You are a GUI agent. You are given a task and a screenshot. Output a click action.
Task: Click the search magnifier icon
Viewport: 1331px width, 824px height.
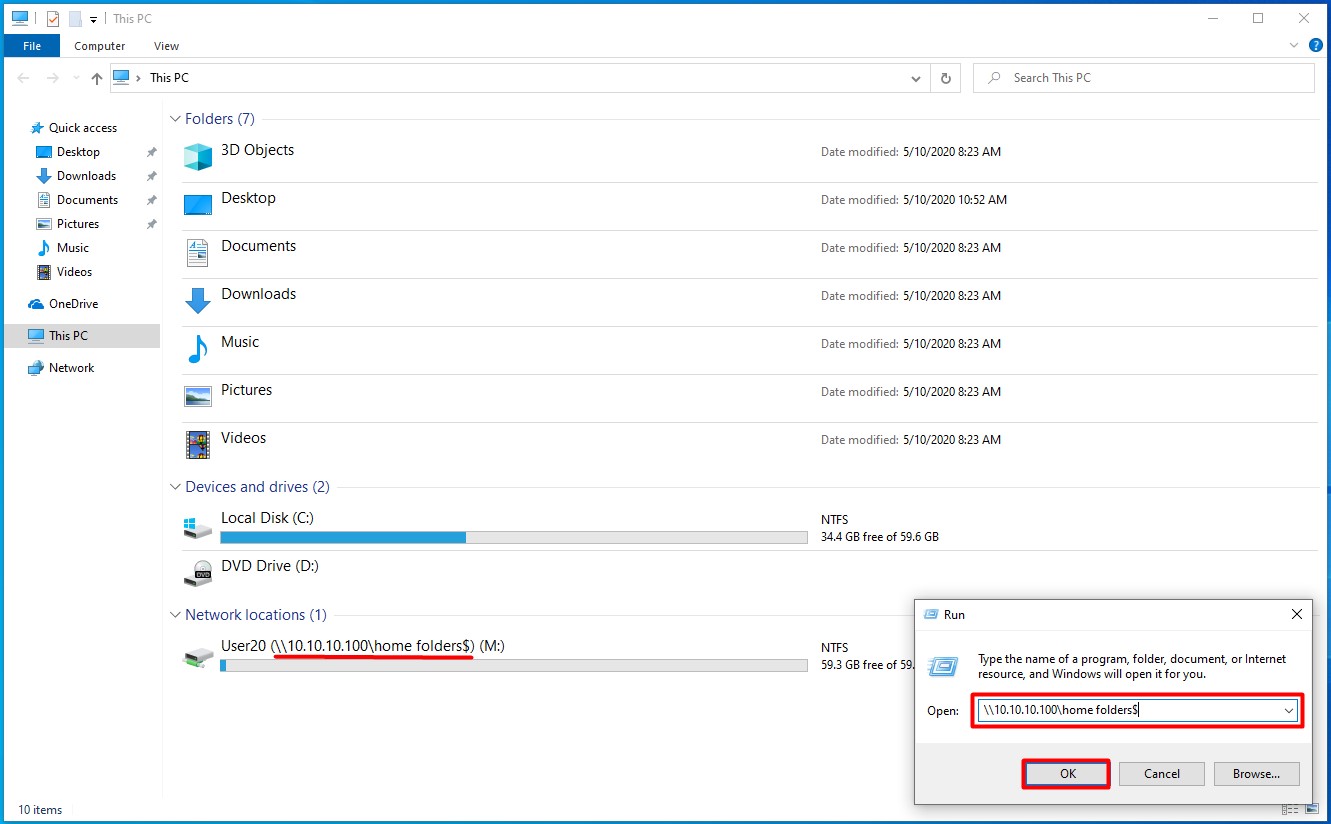click(x=994, y=78)
